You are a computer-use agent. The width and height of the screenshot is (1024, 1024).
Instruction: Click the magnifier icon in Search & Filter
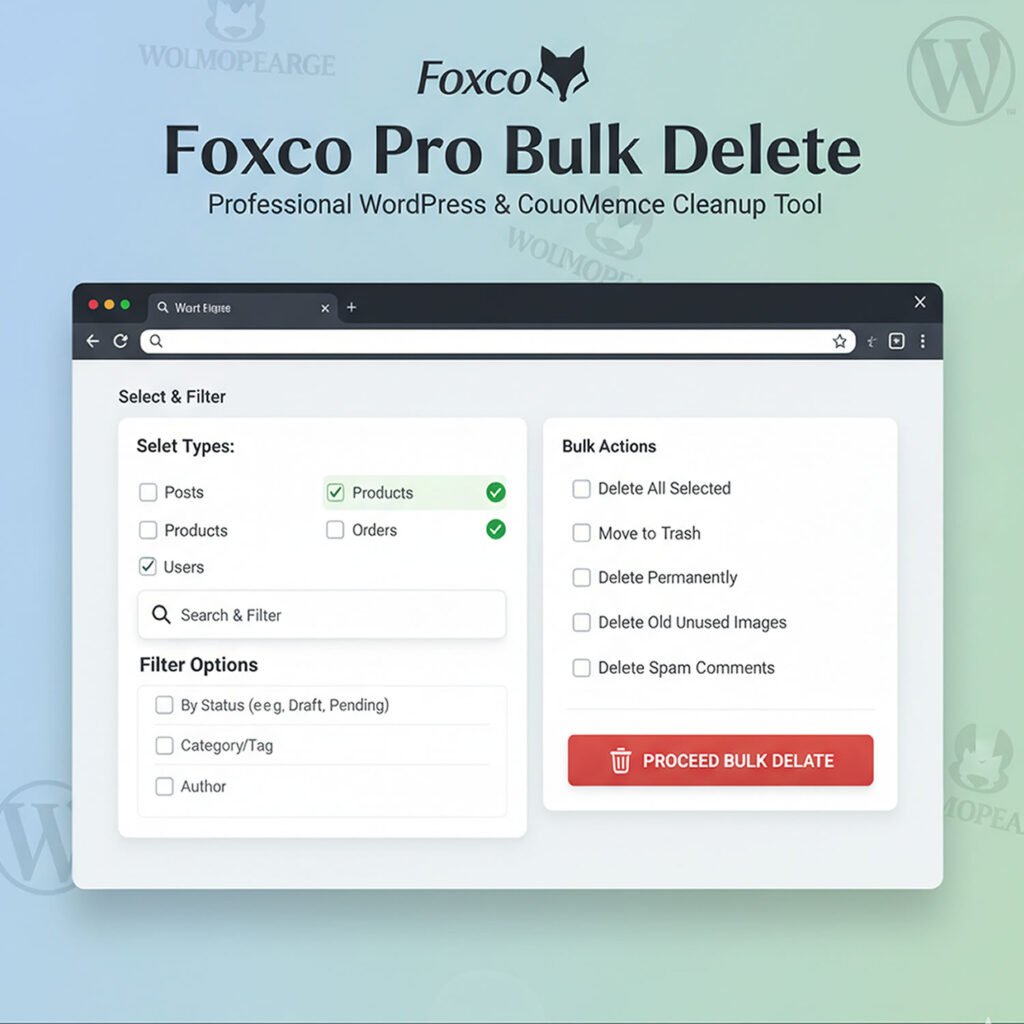(161, 615)
